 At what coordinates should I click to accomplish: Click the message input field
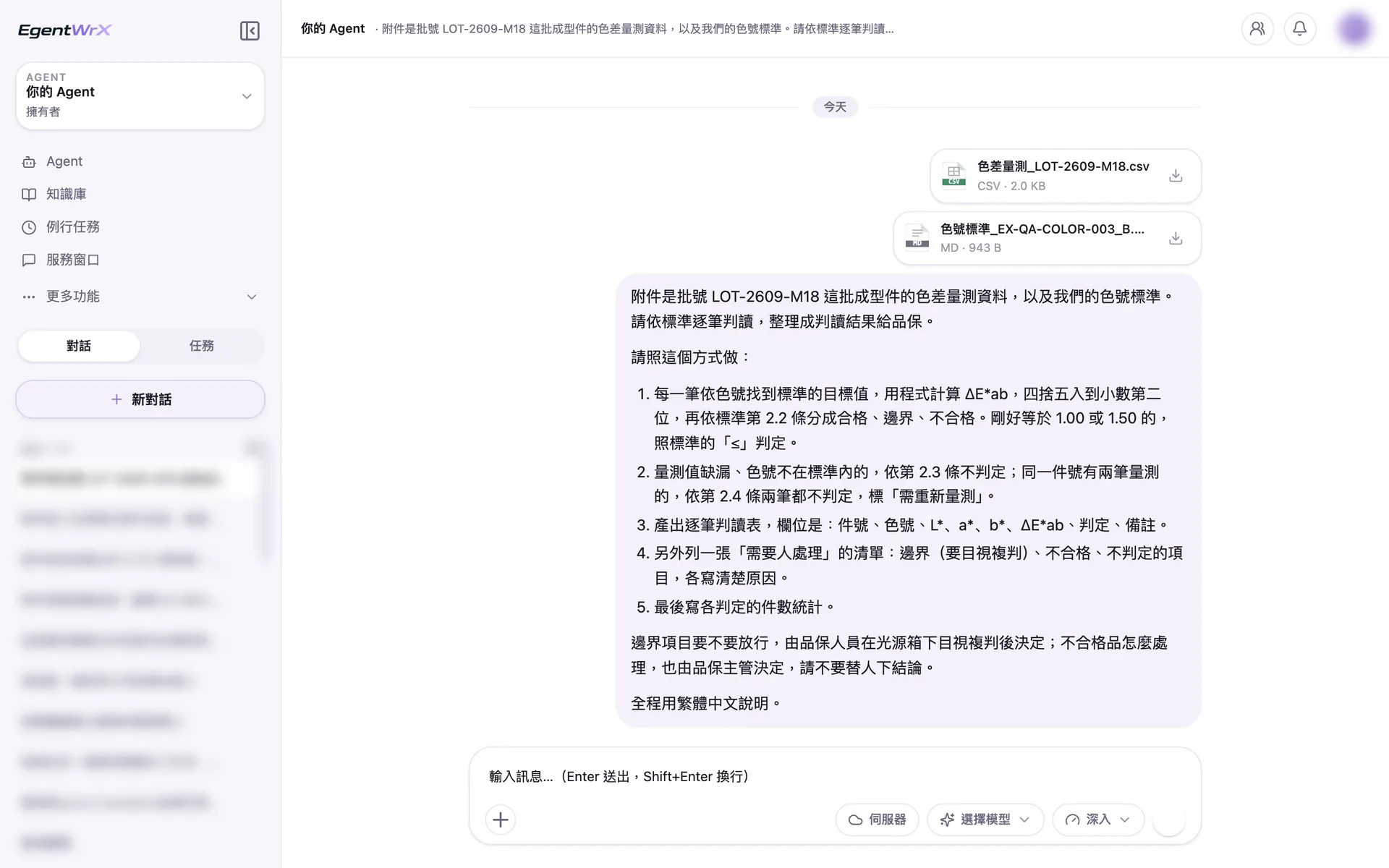(835, 776)
